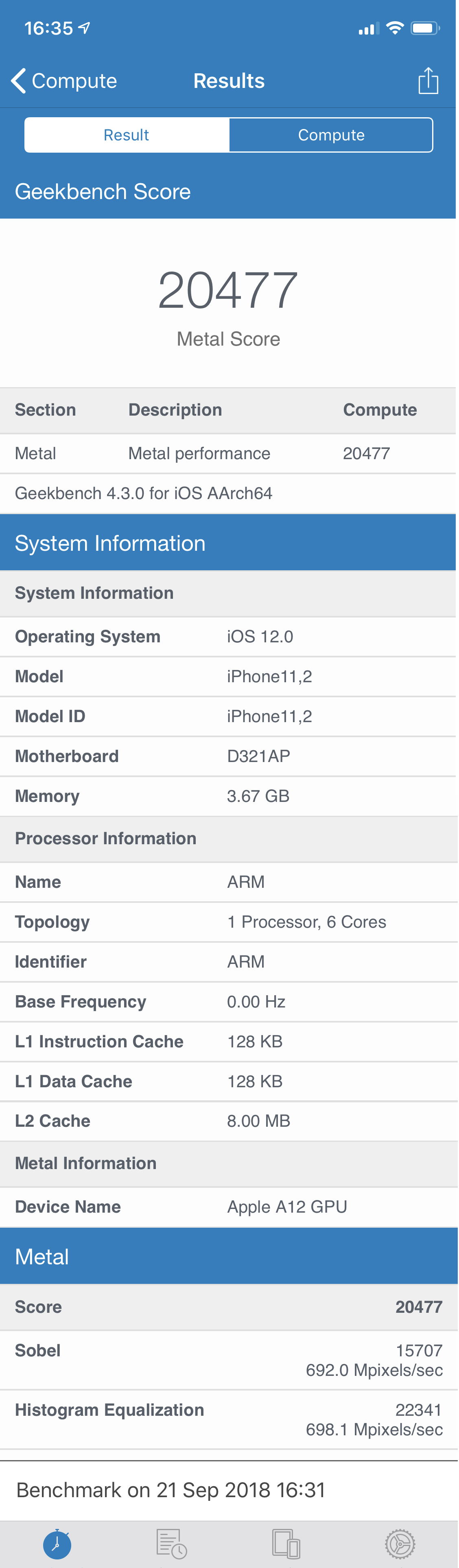Tap the motherboard value D321AP
This screenshot has width=459, height=1568.
pyautogui.click(x=259, y=756)
